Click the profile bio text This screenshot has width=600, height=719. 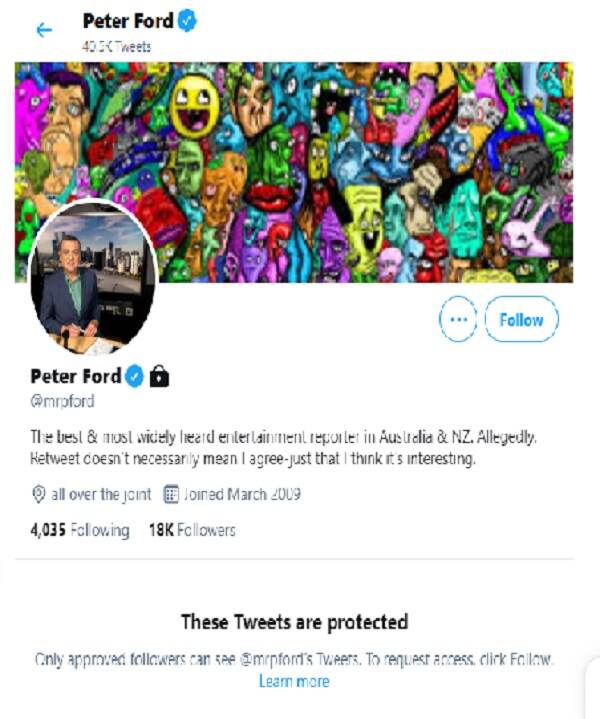tap(283, 448)
